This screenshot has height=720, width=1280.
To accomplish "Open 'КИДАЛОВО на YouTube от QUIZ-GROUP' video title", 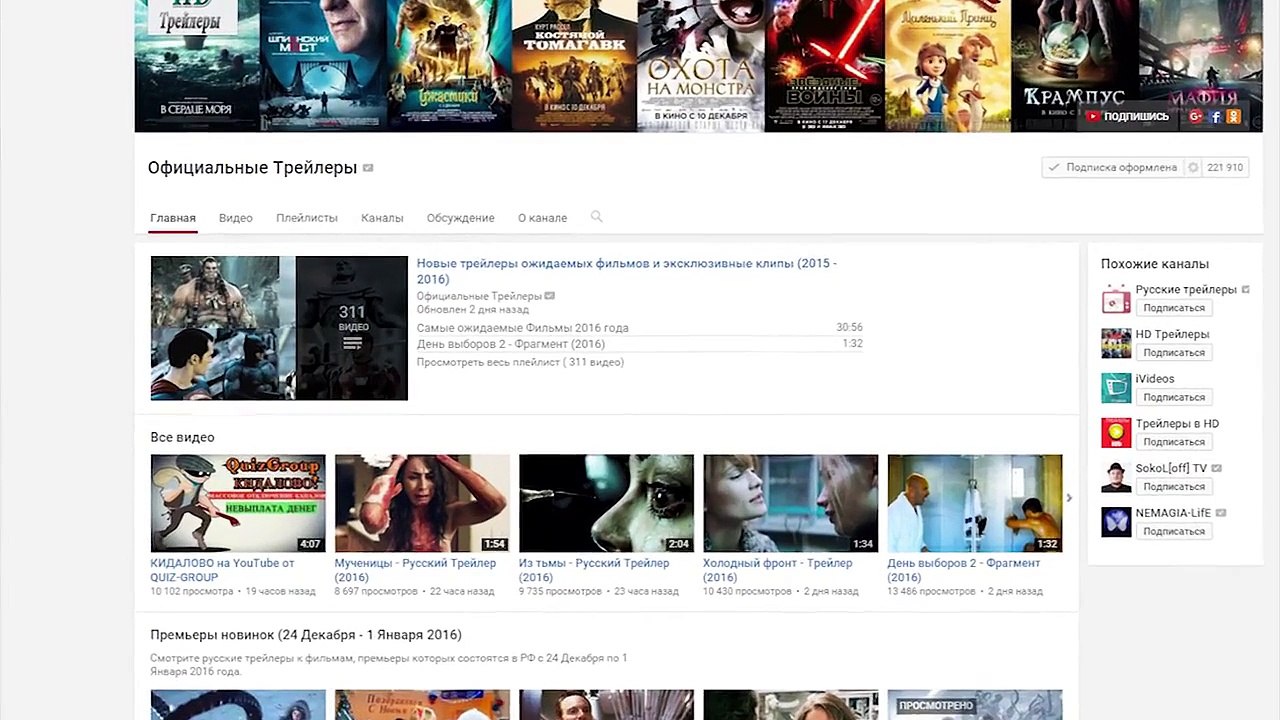I will [223, 570].
